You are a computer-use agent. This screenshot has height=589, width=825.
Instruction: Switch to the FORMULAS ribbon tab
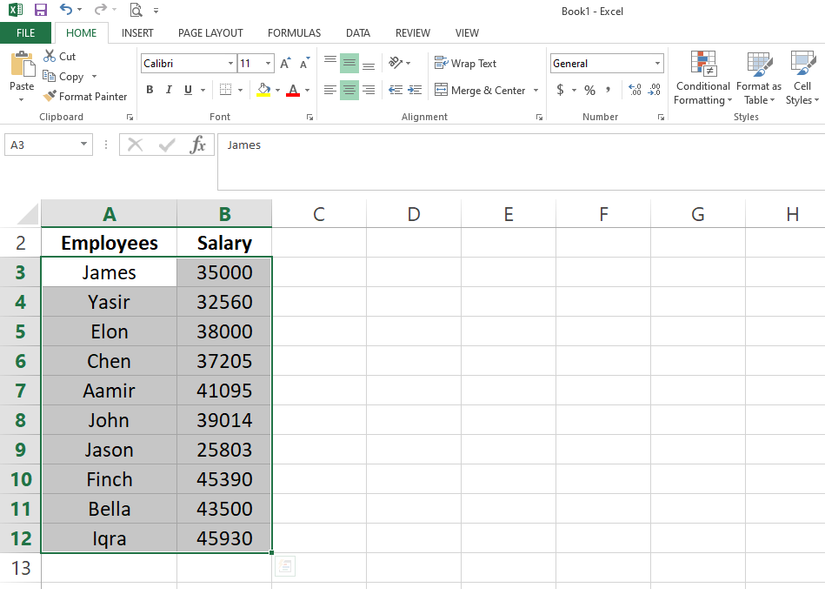(294, 33)
